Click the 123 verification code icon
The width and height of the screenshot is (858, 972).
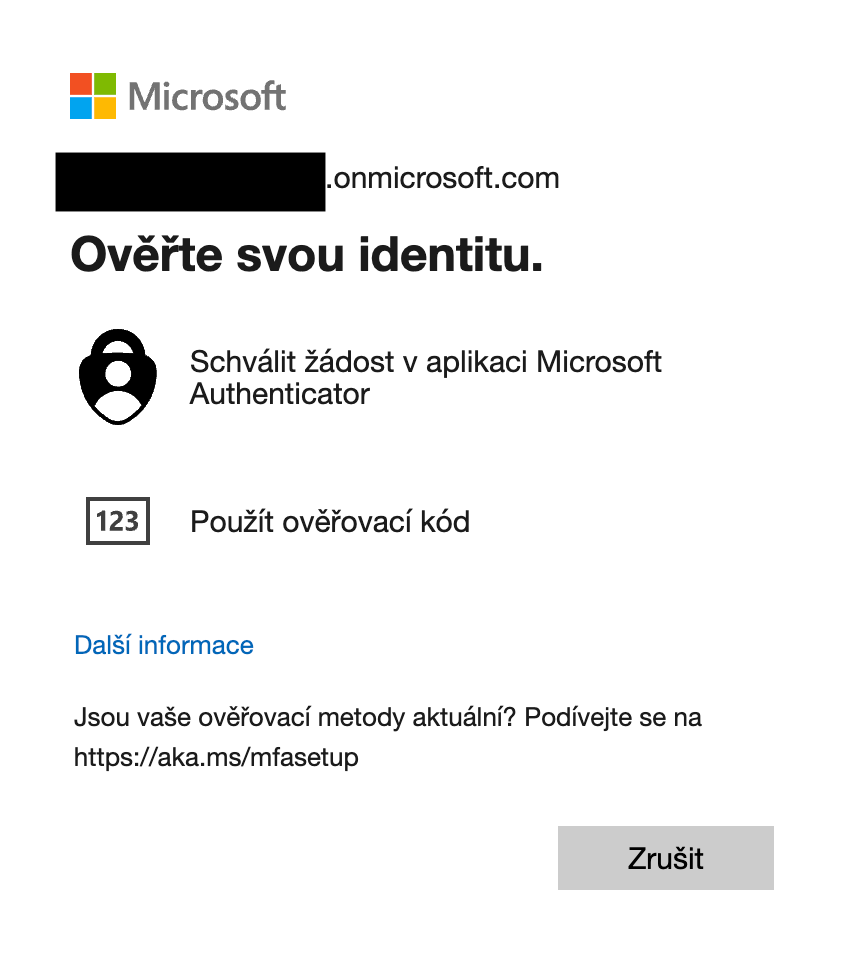tap(118, 521)
